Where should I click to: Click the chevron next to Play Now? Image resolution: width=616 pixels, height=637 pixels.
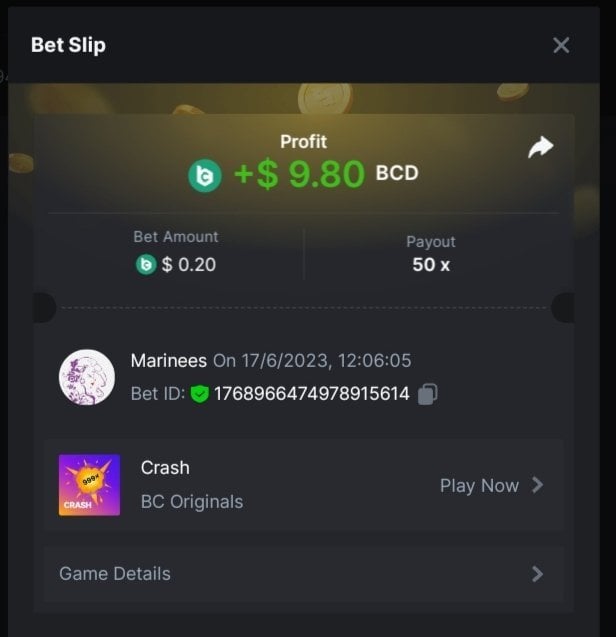point(538,485)
